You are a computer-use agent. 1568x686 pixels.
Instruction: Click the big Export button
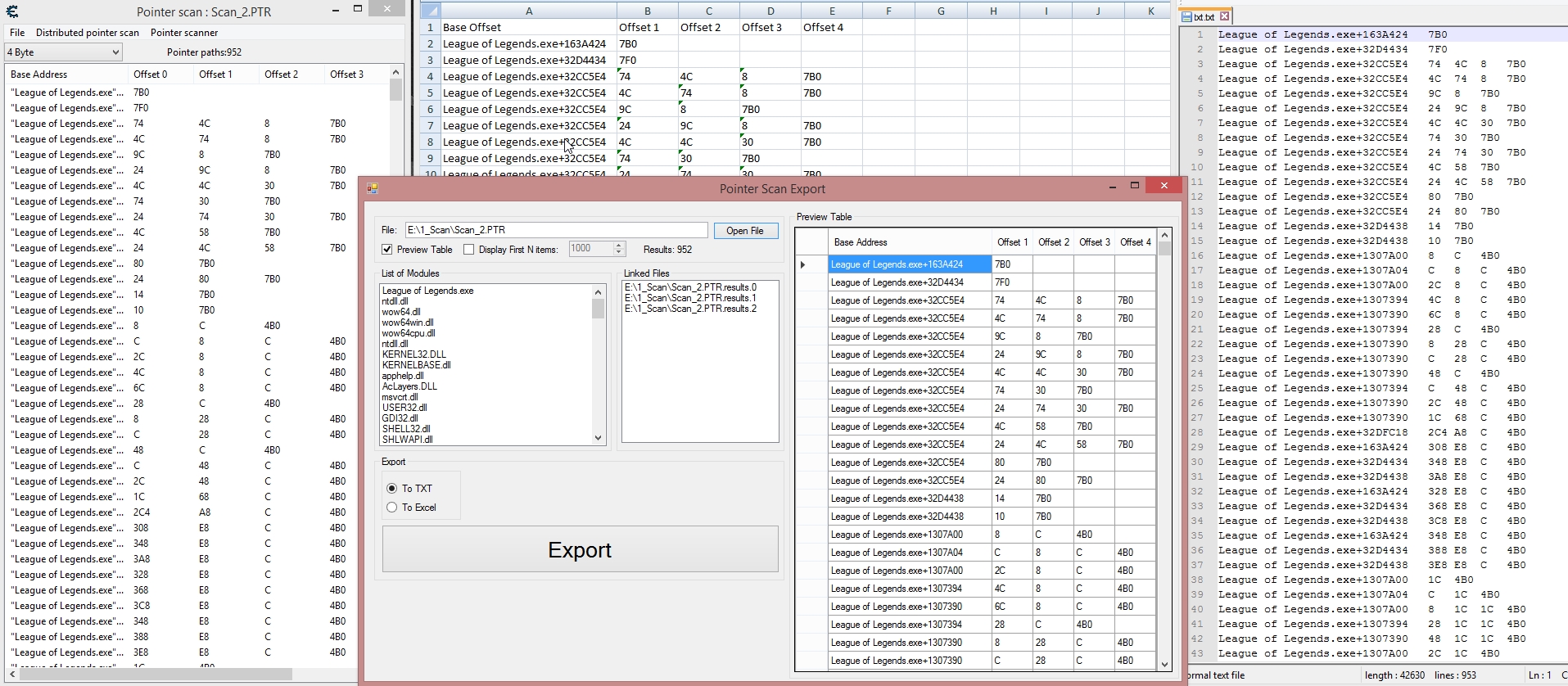(580, 549)
